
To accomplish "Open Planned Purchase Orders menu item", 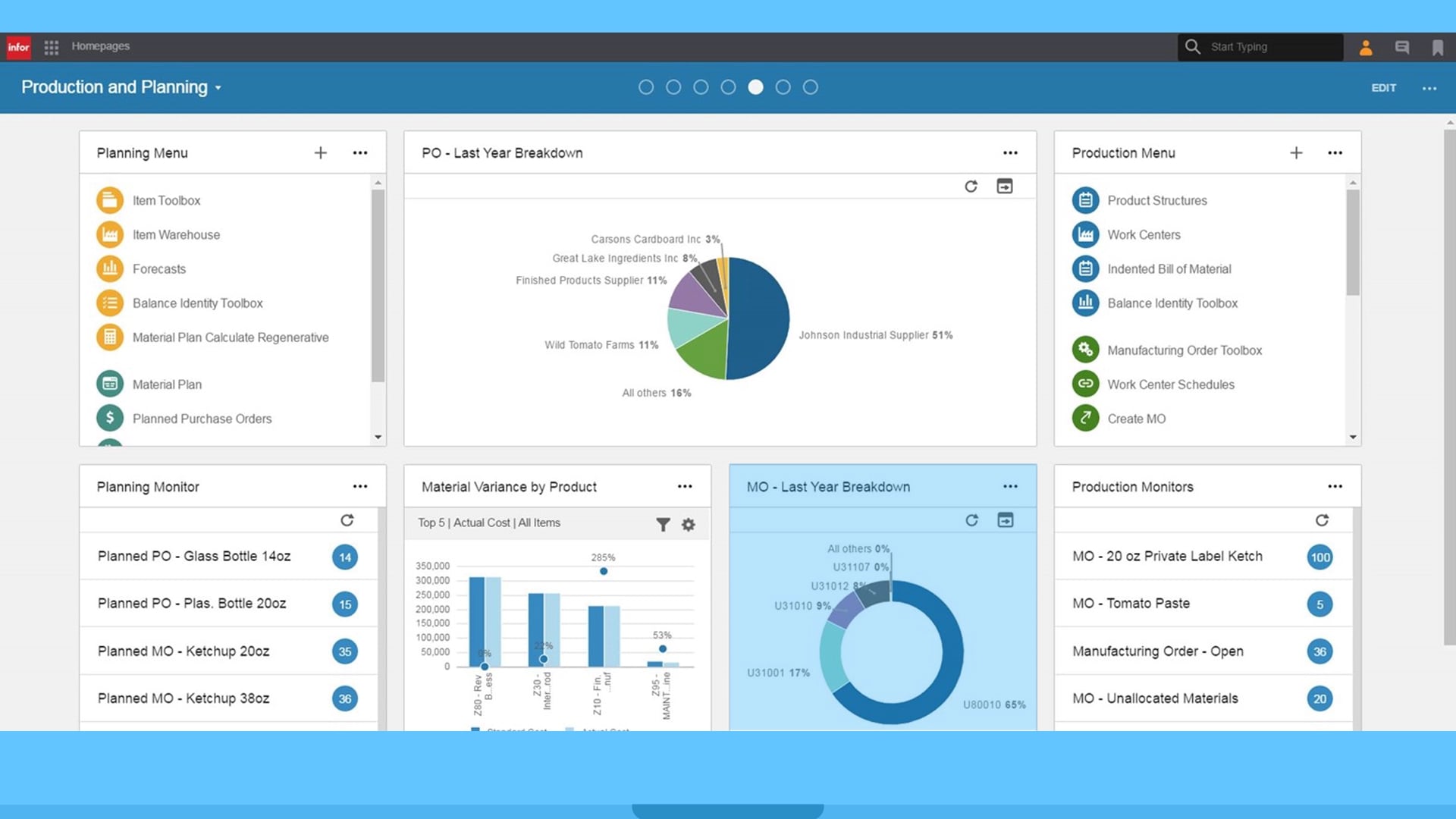I will (x=202, y=419).
